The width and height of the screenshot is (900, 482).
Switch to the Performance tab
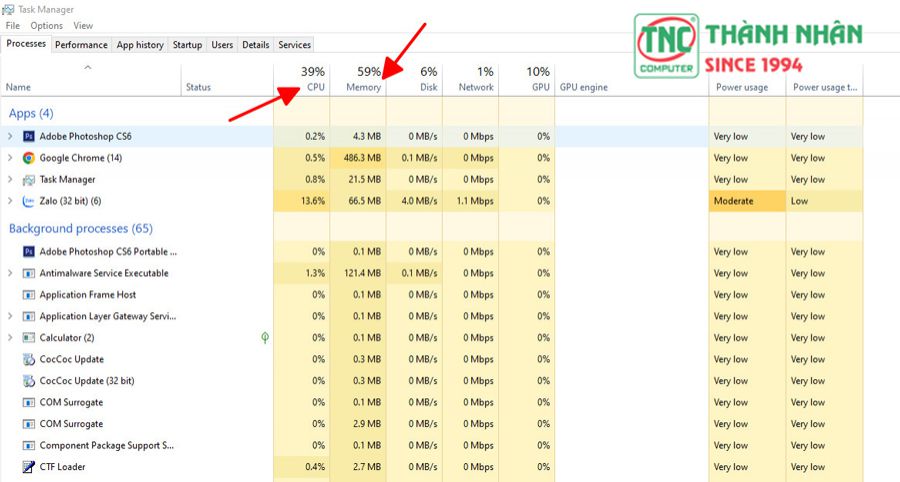[81, 45]
